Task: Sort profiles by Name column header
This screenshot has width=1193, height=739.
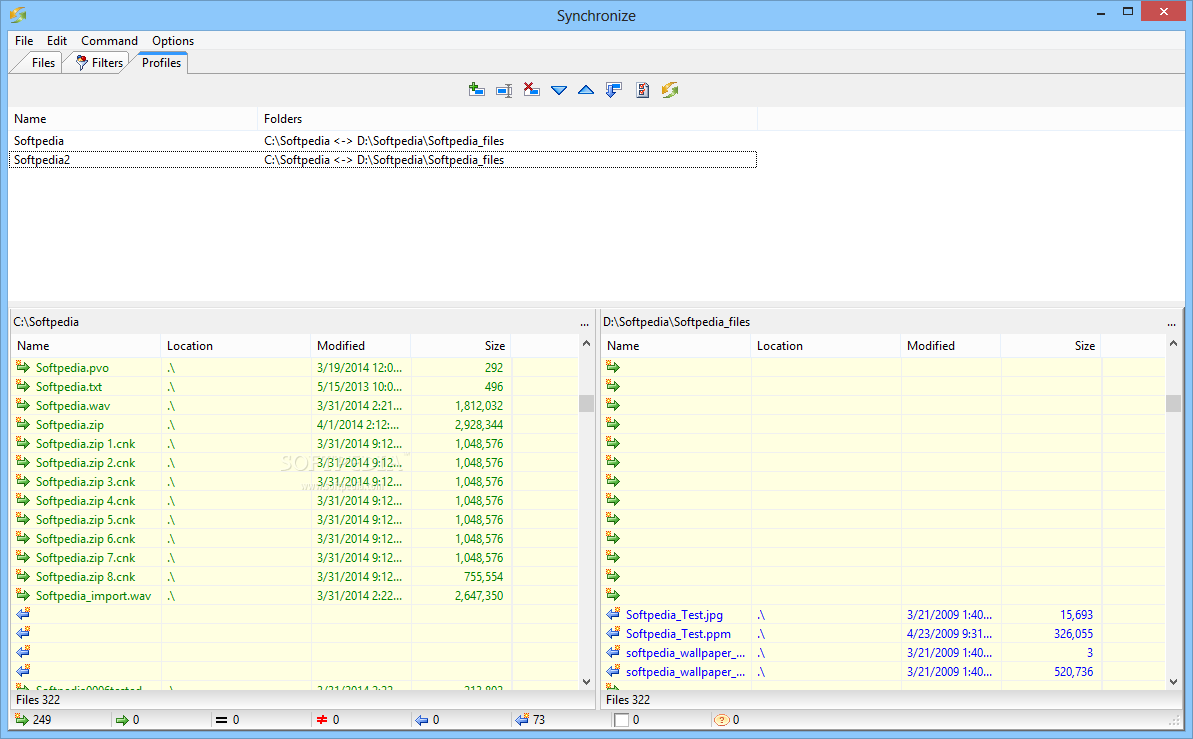Action: [133, 119]
